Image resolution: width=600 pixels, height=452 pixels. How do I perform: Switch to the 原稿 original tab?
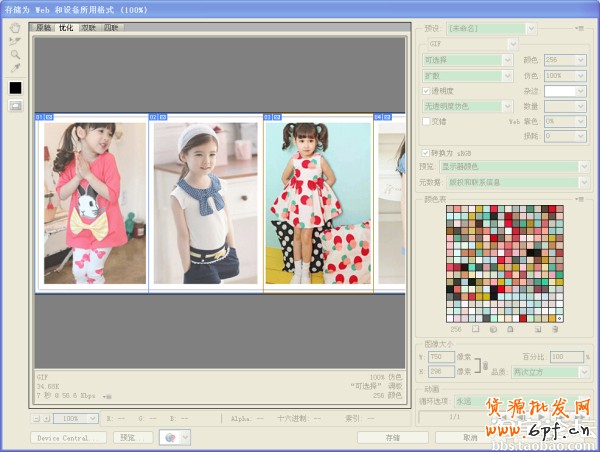pos(44,28)
